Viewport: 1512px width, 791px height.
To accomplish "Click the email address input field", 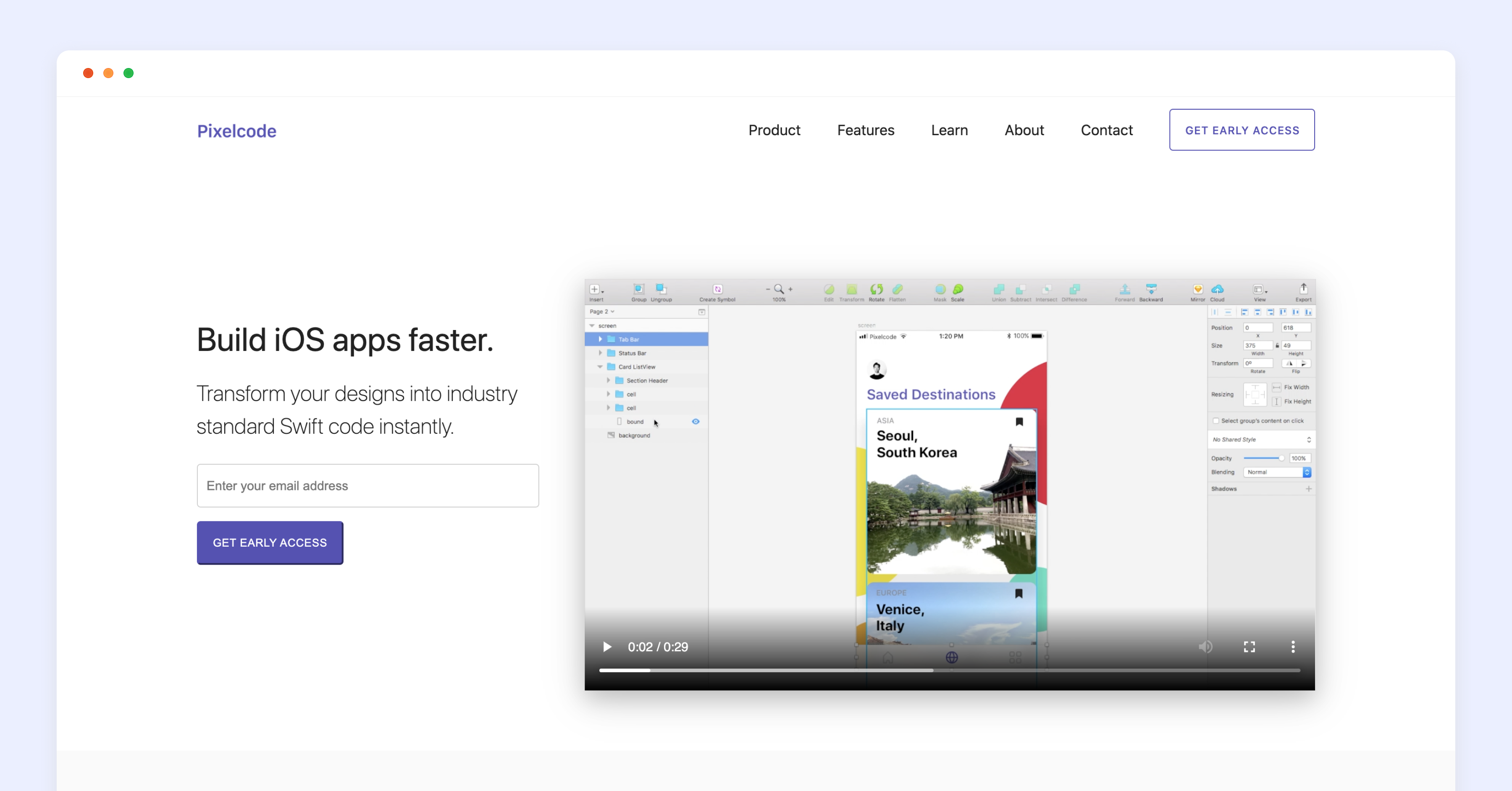I will click(368, 486).
